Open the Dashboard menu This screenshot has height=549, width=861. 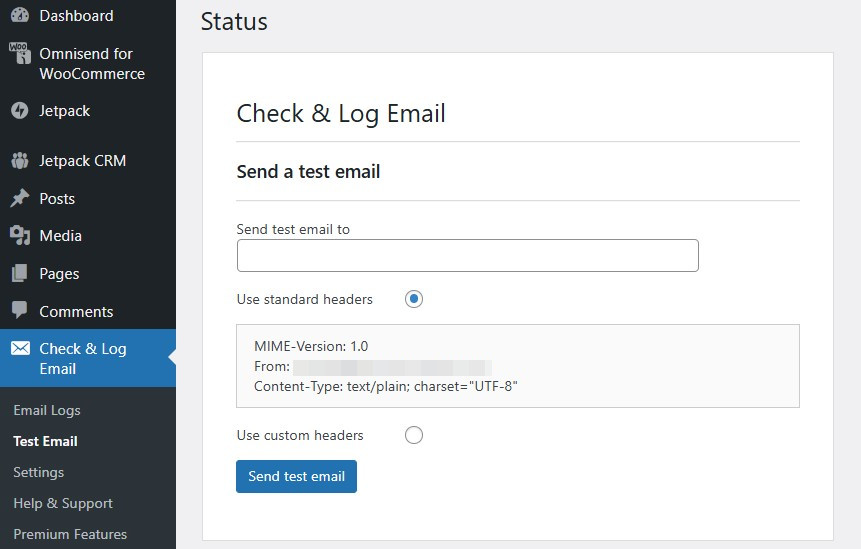coord(76,15)
